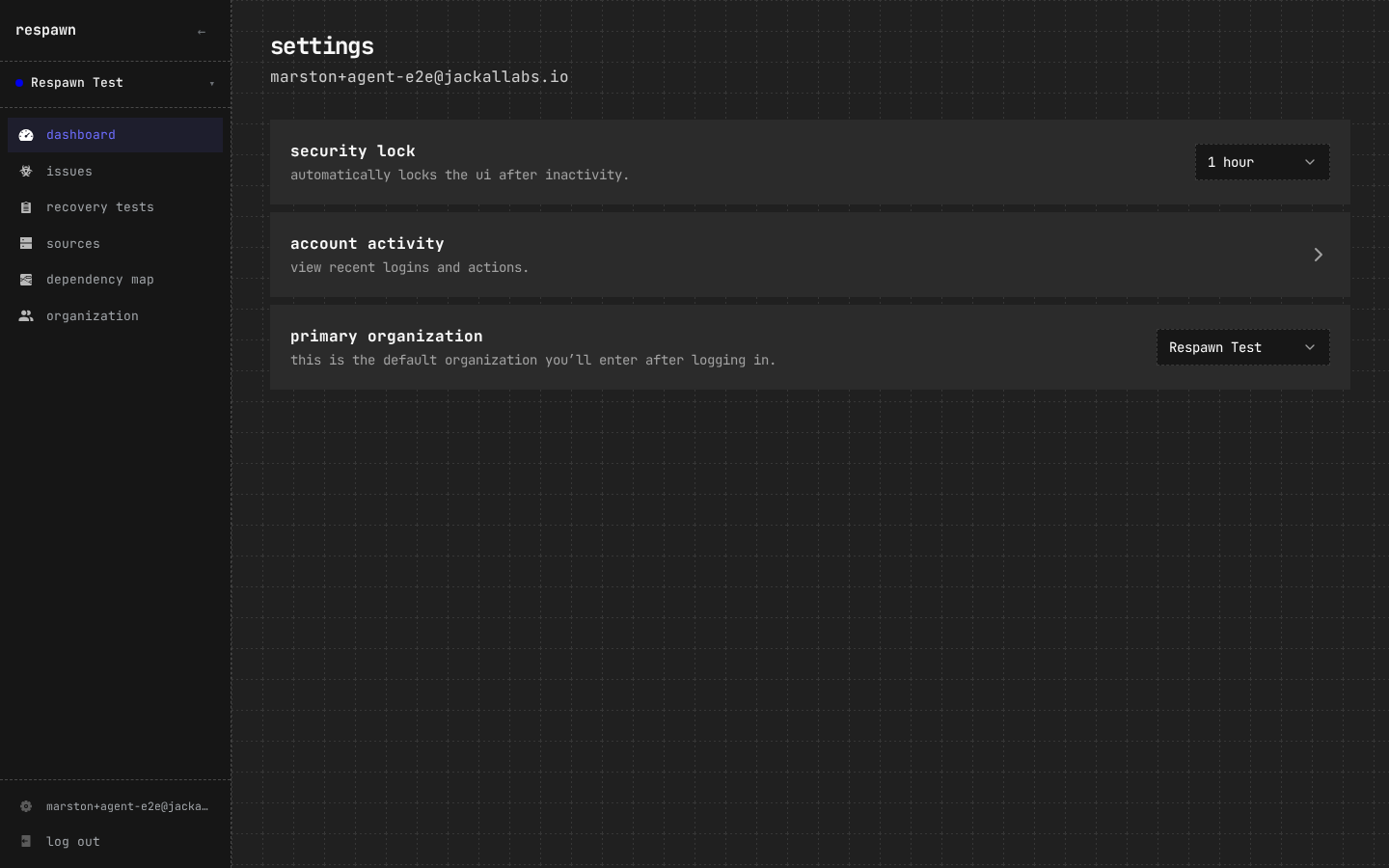The height and width of the screenshot is (868, 1389).
Task: Click the dashboard gauge icon
Action: (x=26, y=135)
